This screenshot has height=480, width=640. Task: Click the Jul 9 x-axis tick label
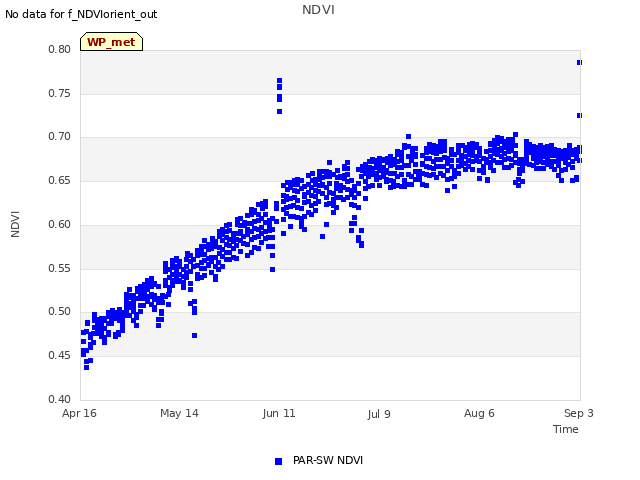tap(379, 414)
